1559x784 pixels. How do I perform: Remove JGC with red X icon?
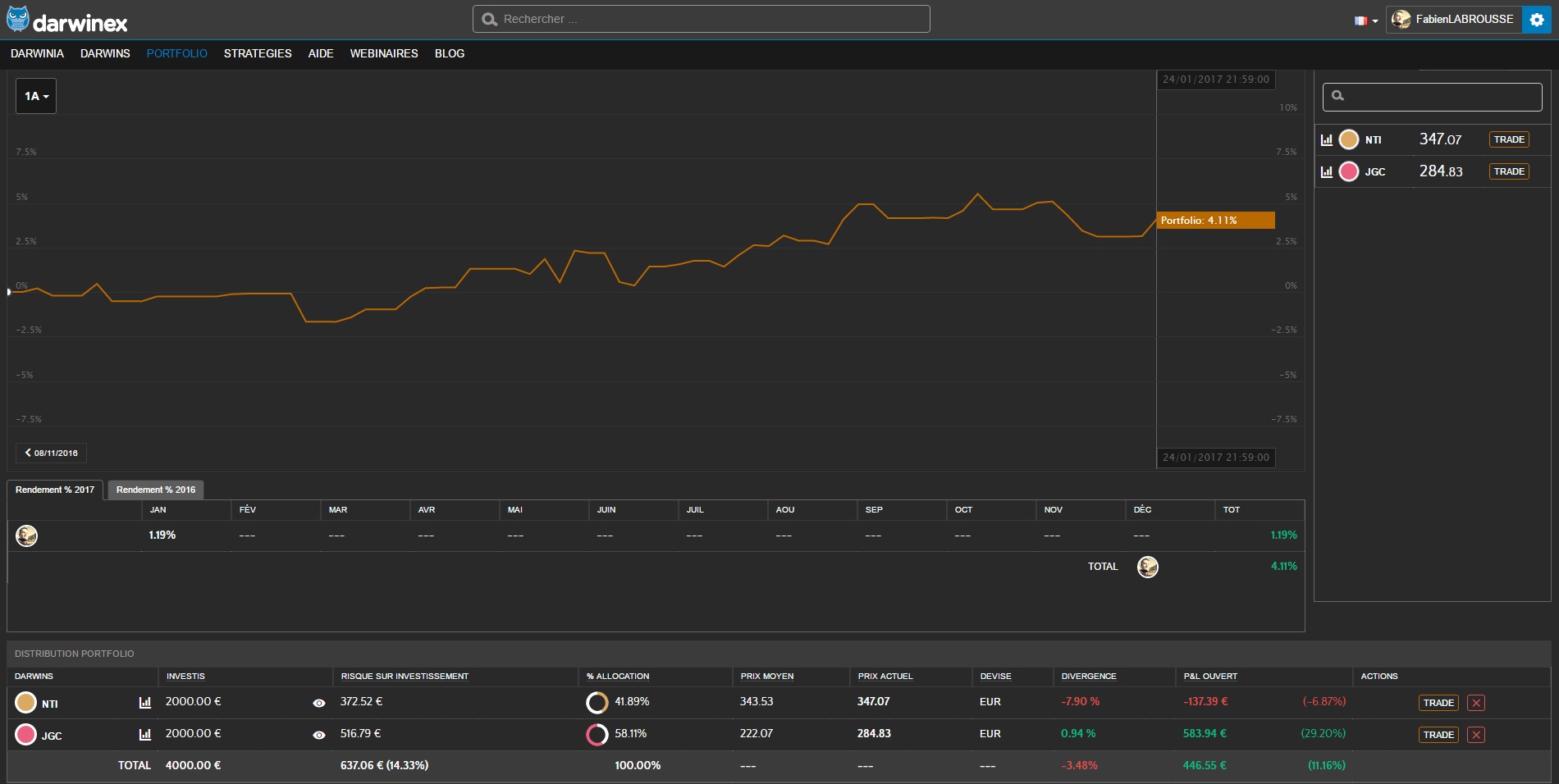(1476, 735)
